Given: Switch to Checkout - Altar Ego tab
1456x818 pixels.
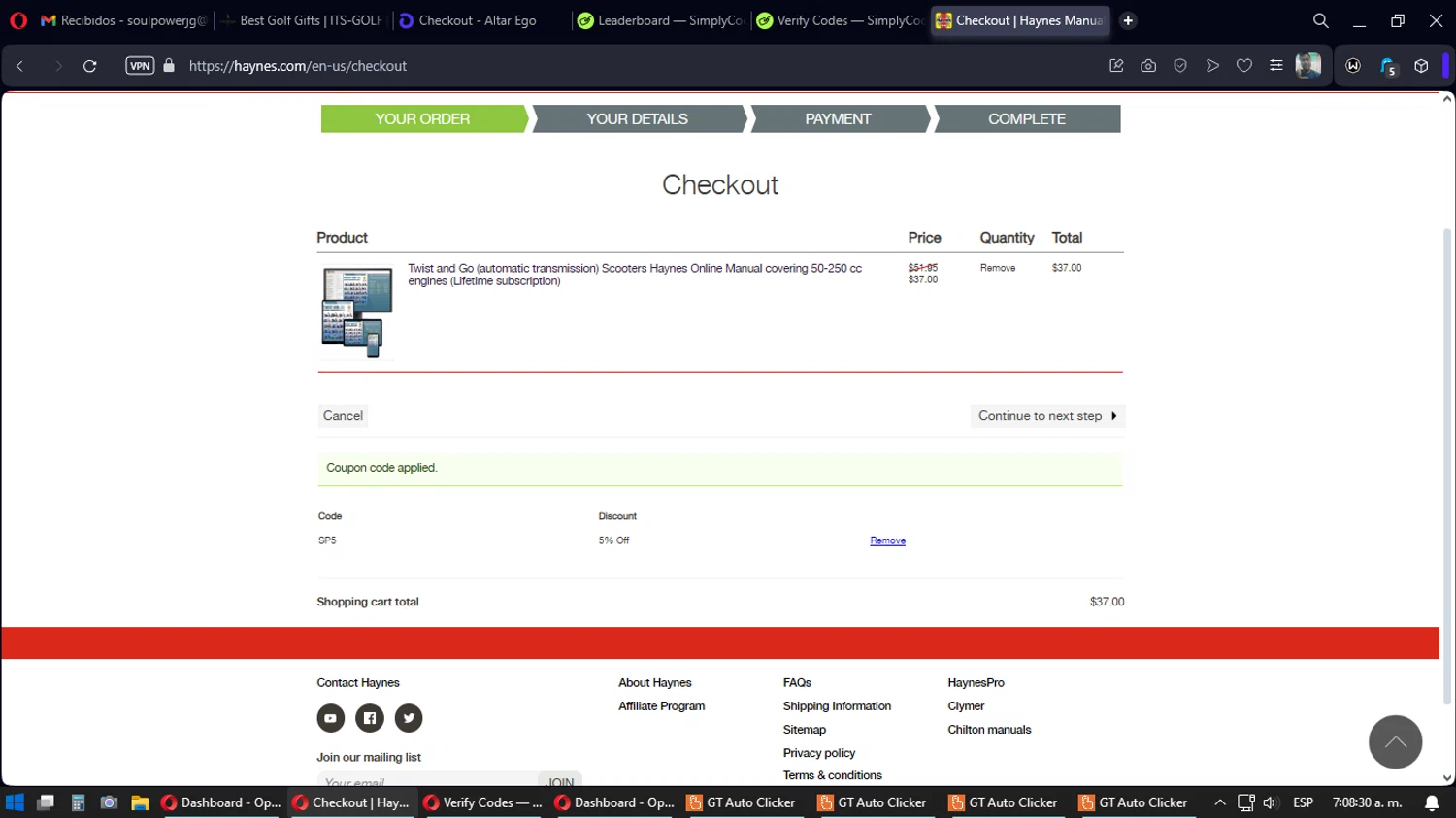Looking at the screenshot, I should coord(481,20).
